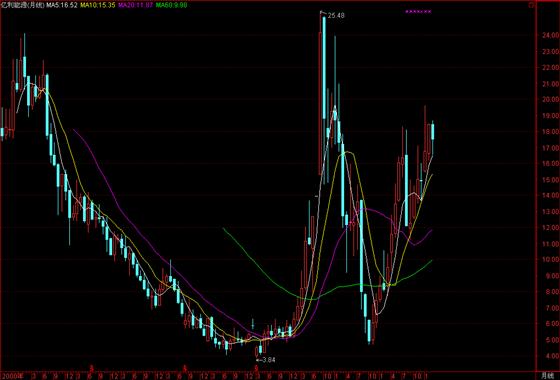
Task: Select the MA5 16.52 indicator label
Action: pyautogui.click(x=62, y=5)
